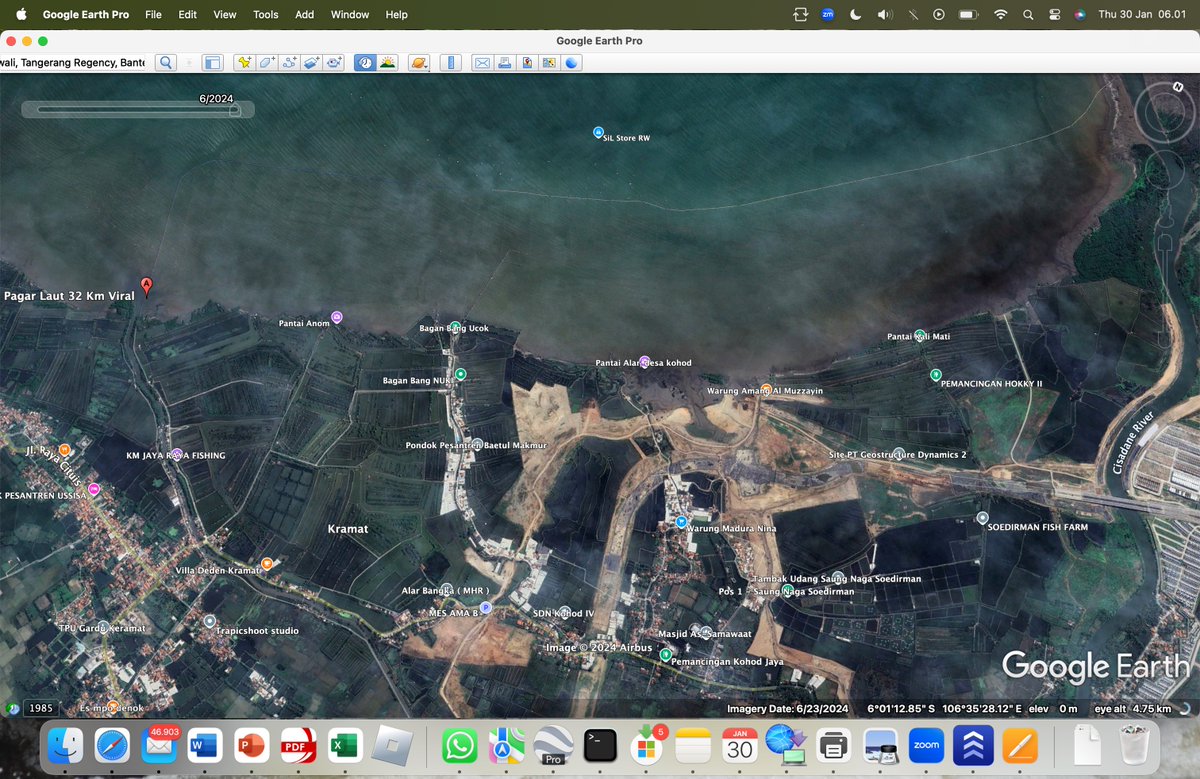Click the Pemancingan Kohod Jaya placemark
Screen dimensions: 1200x779
tap(665, 654)
